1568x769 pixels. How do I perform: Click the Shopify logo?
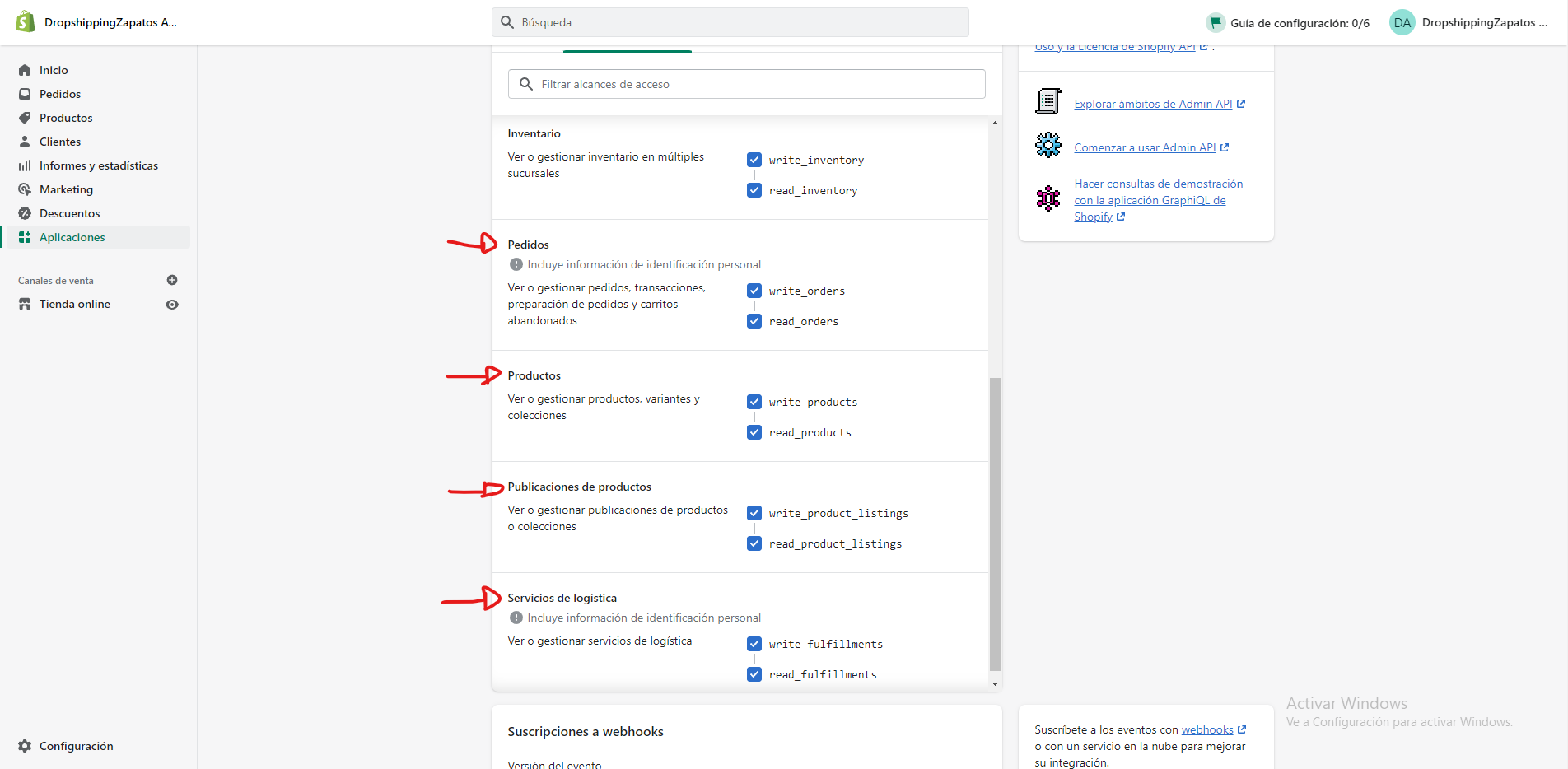pyautogui.click(x=25, y=21)
